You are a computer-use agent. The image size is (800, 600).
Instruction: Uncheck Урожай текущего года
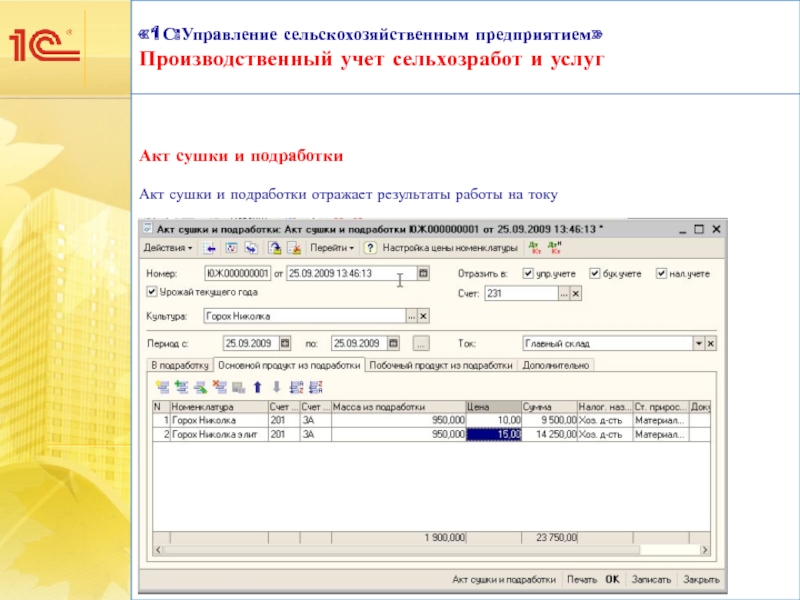point(152,292)
